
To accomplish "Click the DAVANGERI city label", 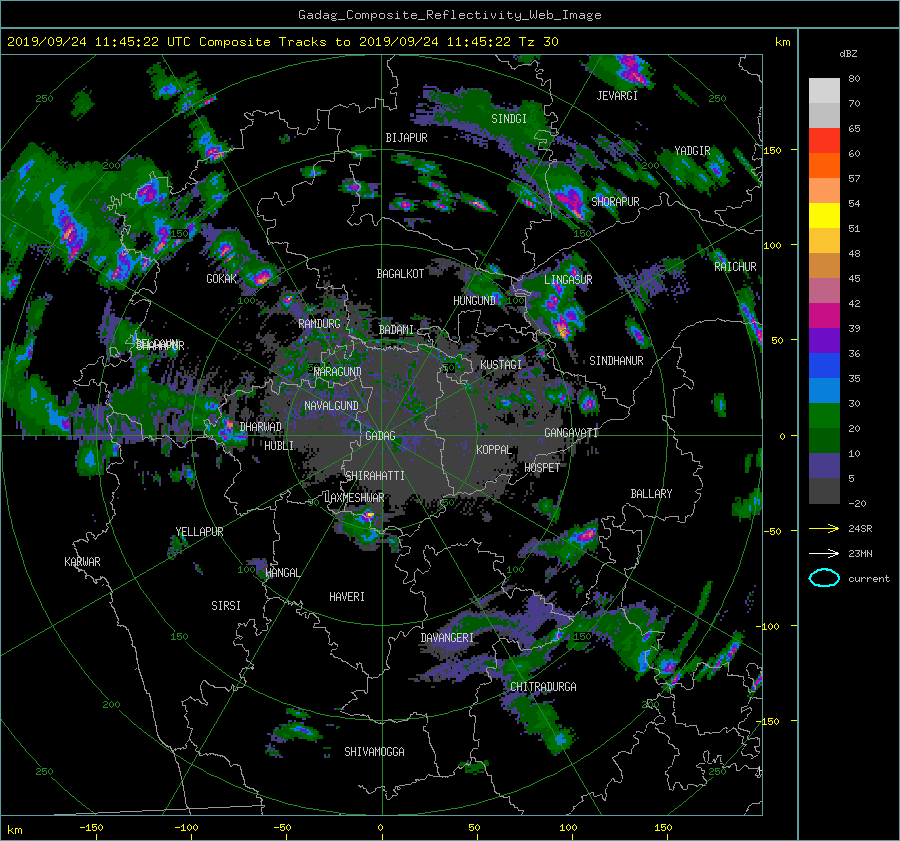I will 447,638.
